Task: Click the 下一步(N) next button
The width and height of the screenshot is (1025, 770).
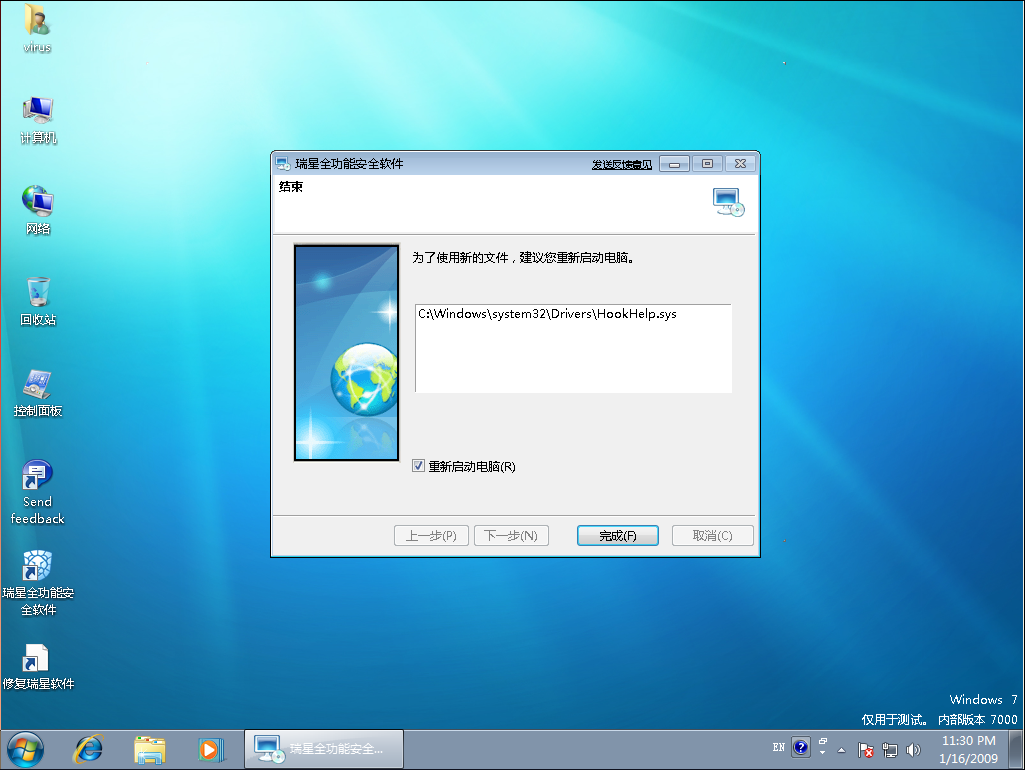Action: tap(511, 535)
